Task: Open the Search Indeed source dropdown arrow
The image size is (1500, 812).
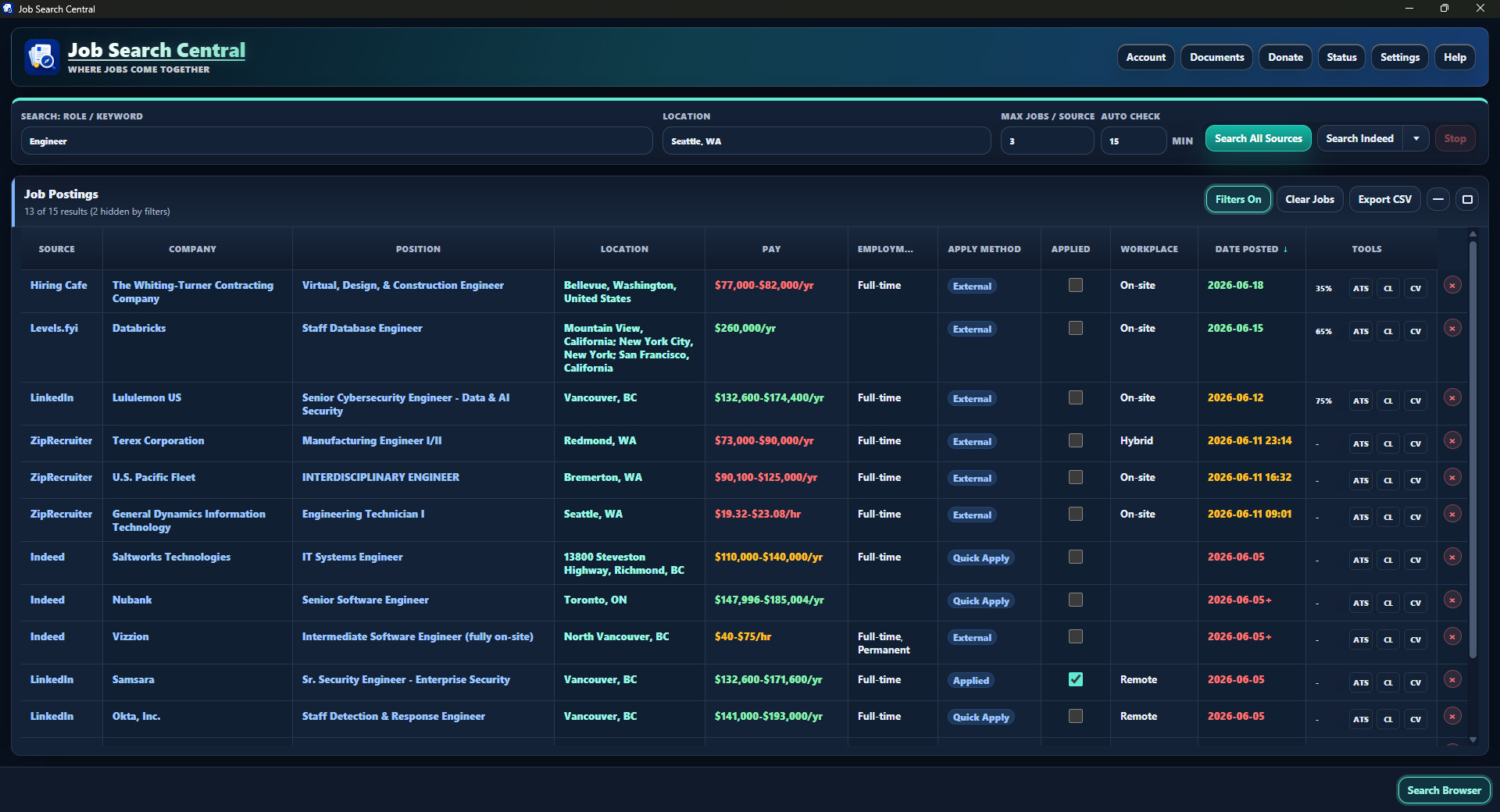Action: (1416, 139)
